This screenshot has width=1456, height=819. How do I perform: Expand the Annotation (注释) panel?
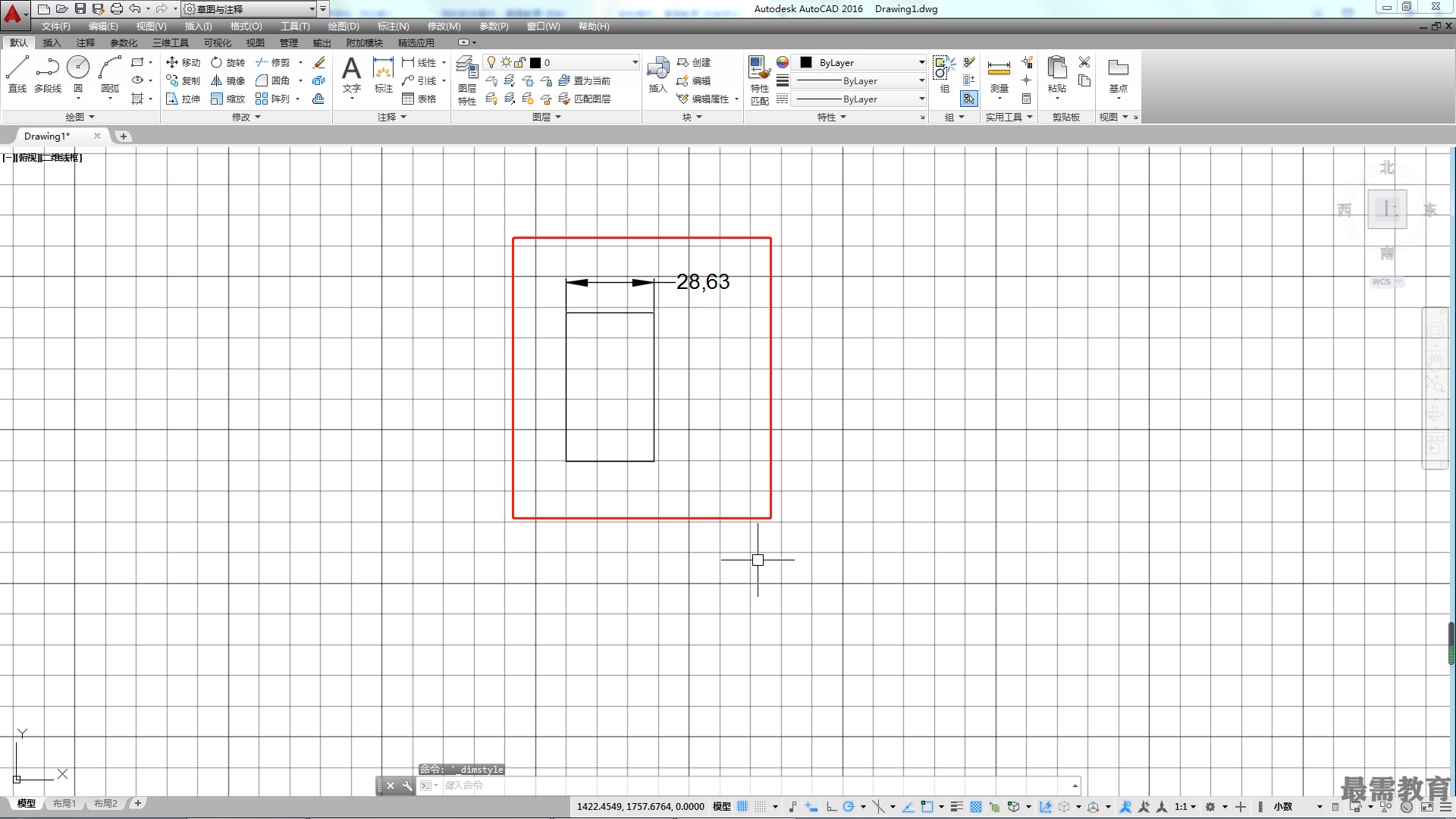tap(392, 117)
